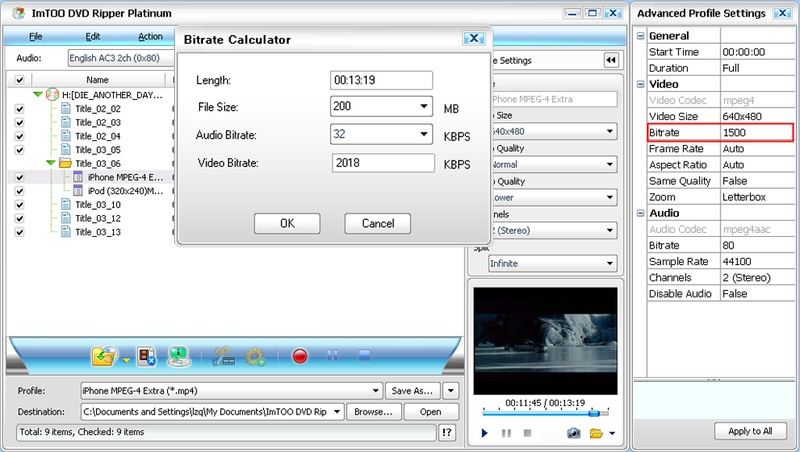Click the Length field in Bitrate Calculator
The width and height of the screenshot is (800, 452).
pos(381,80)
